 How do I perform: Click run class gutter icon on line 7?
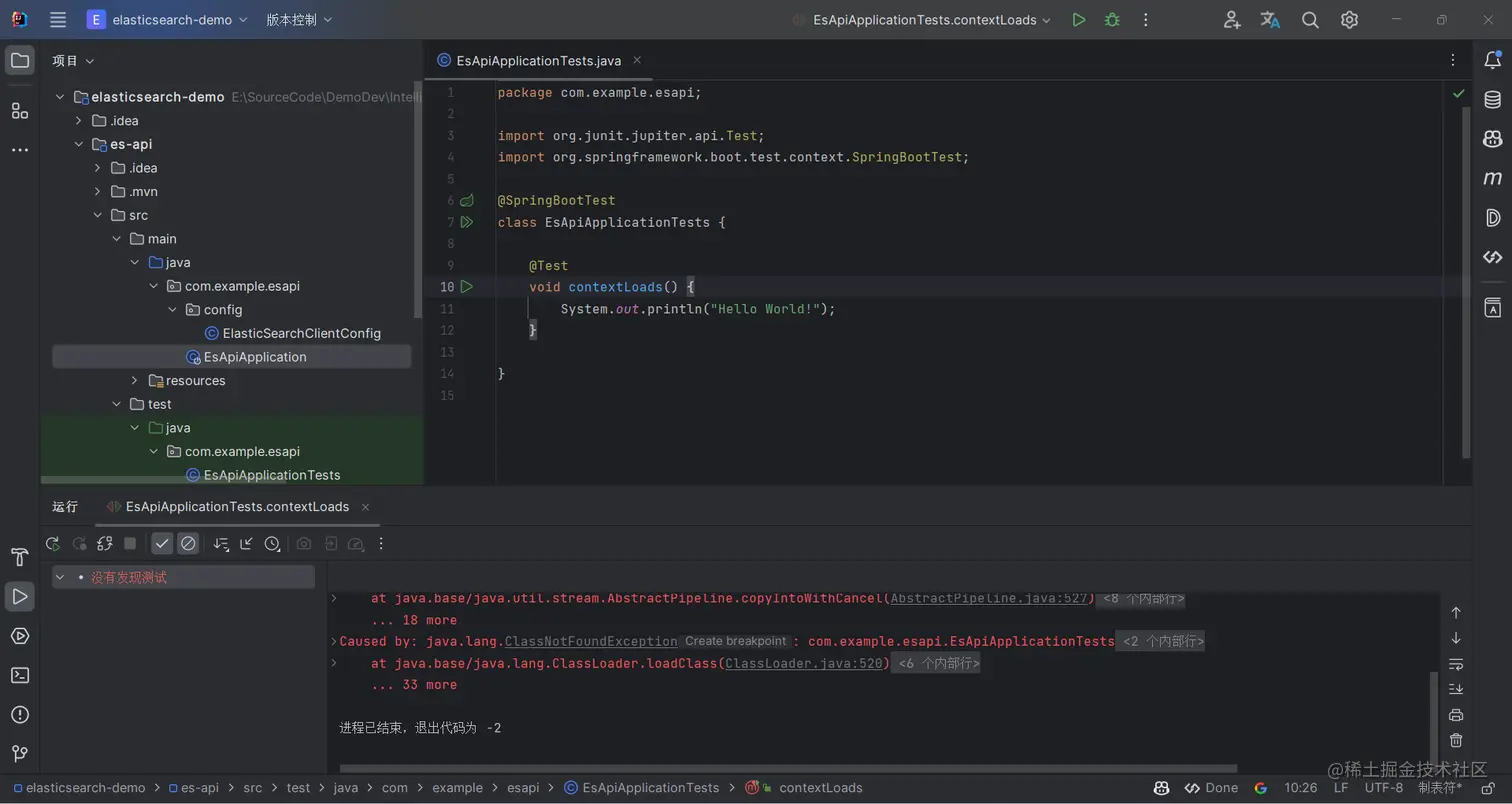pos(466,222)
